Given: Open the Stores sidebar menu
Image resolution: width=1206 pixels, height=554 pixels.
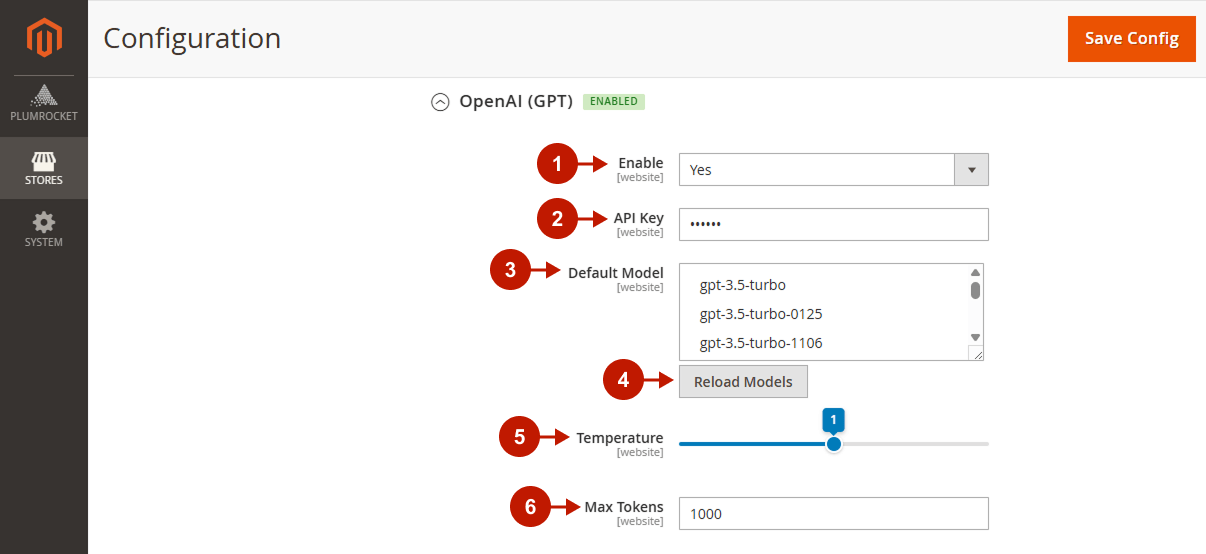Looking at the screenshot, I should (44, 168).
